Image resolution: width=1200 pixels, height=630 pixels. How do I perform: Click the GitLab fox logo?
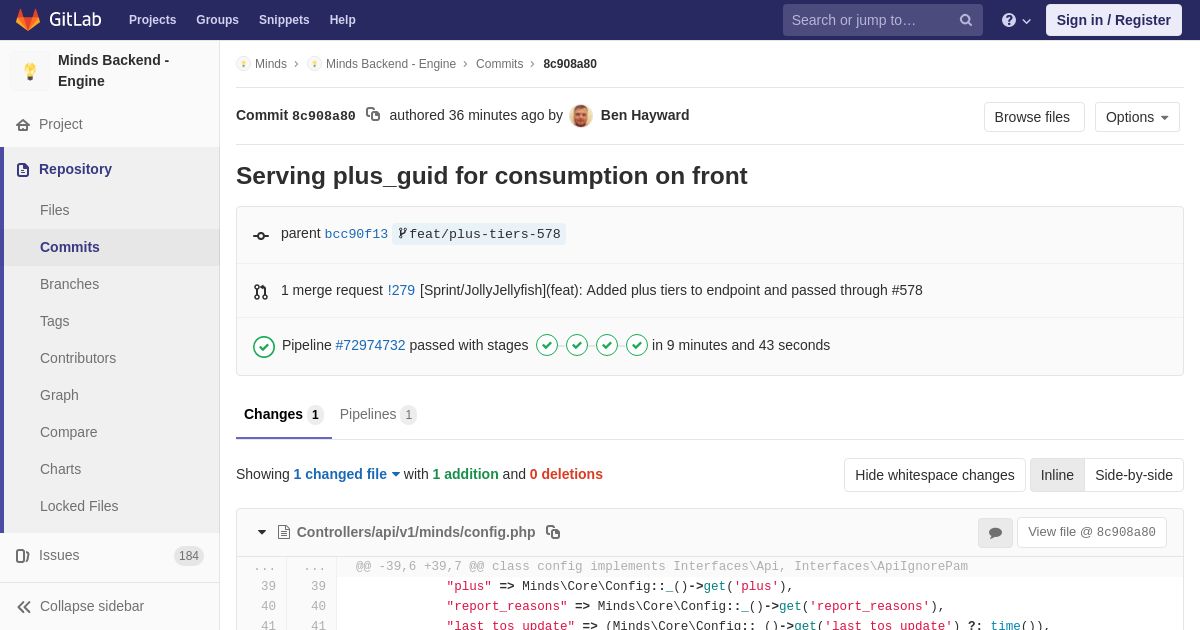pos(28,20)
